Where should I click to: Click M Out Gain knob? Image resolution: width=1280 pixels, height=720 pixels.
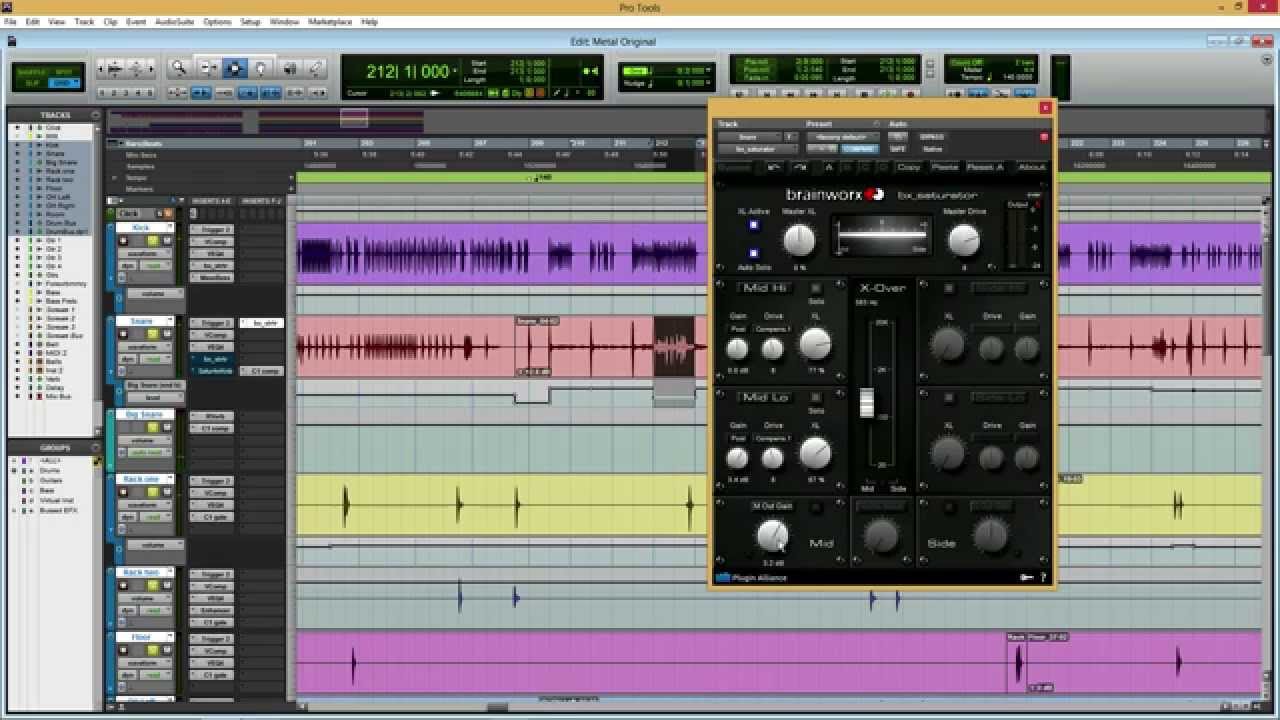(x=772, y=536)
